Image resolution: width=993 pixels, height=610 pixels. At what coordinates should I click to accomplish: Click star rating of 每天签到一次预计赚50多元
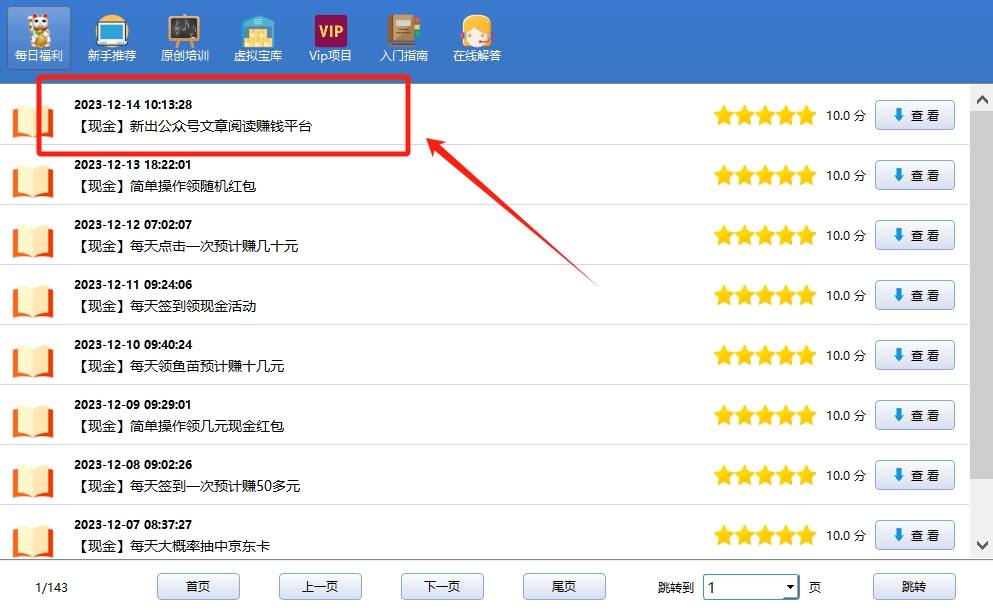[765, 476]
